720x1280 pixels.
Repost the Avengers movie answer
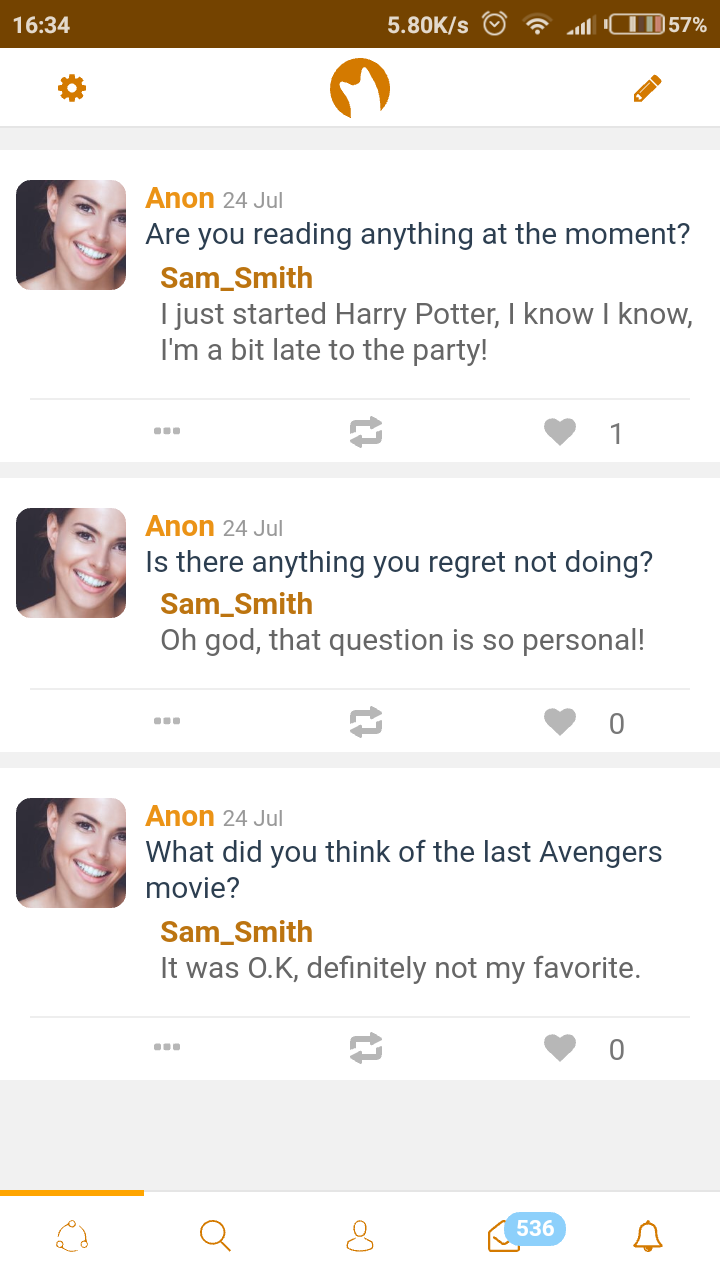pos(366,1048)
